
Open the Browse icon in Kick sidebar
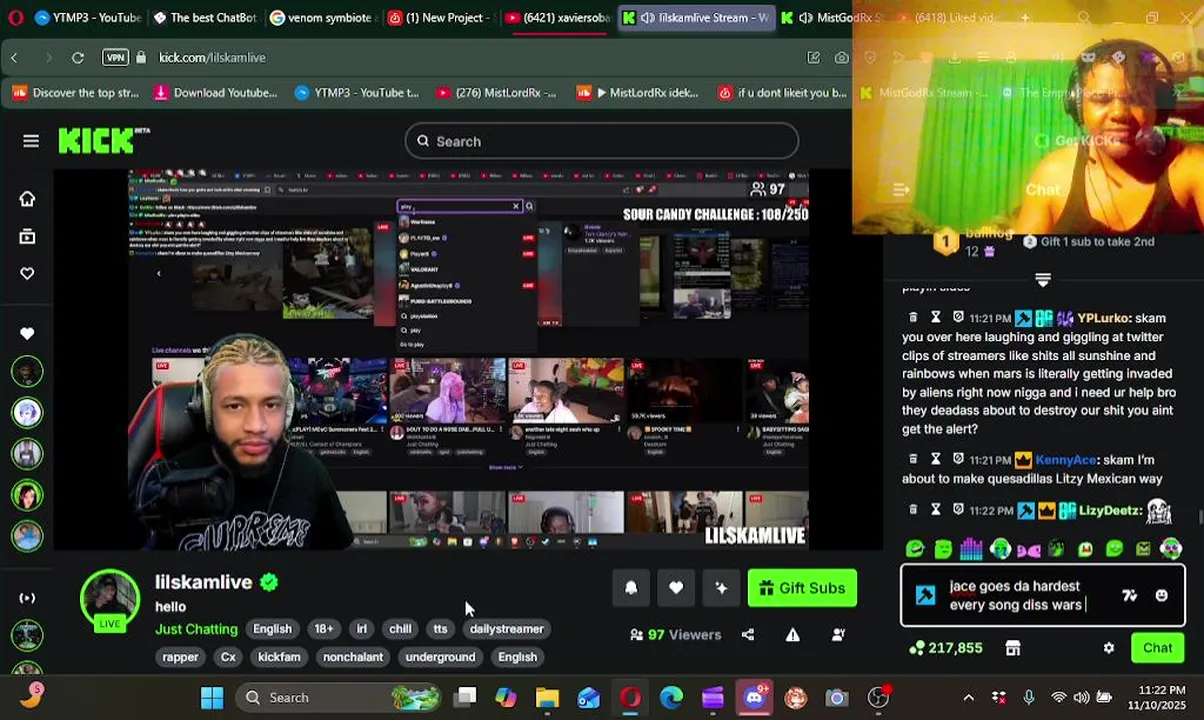click(27, 236)
